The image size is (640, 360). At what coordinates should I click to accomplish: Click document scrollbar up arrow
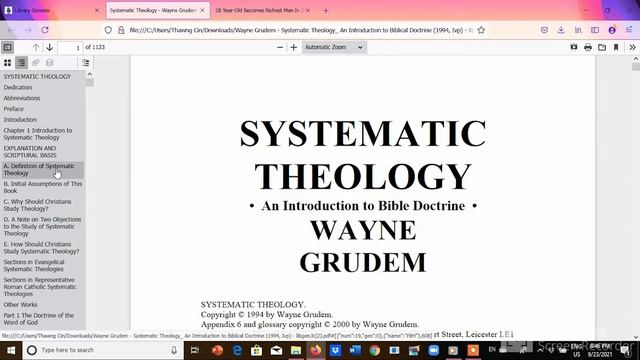(636, 59)
